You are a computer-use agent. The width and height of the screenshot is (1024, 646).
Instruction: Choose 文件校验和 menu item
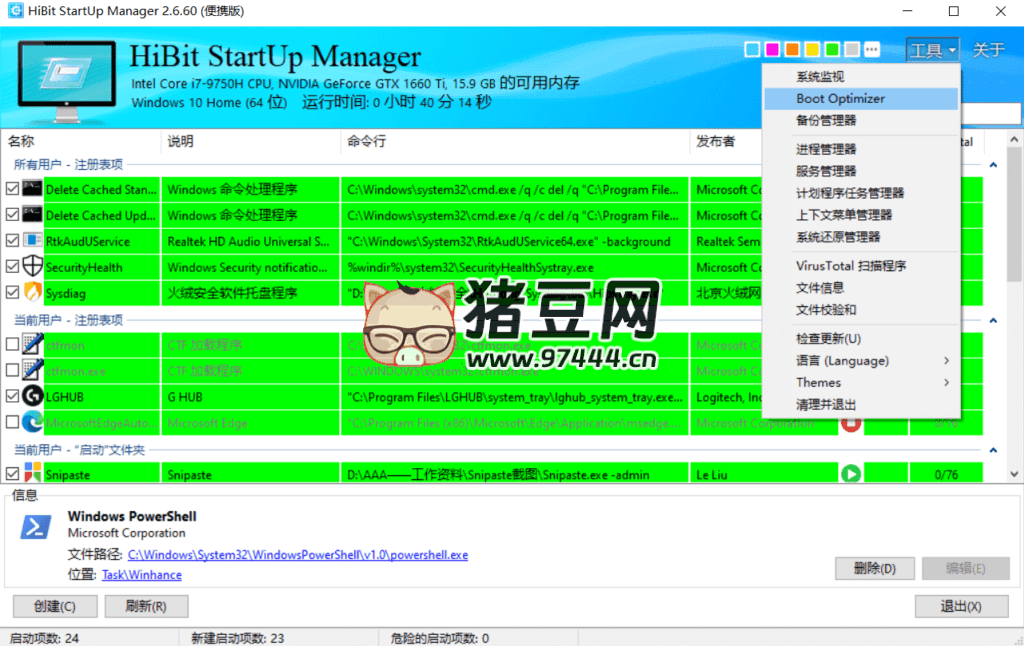click(x=861, y=310)
